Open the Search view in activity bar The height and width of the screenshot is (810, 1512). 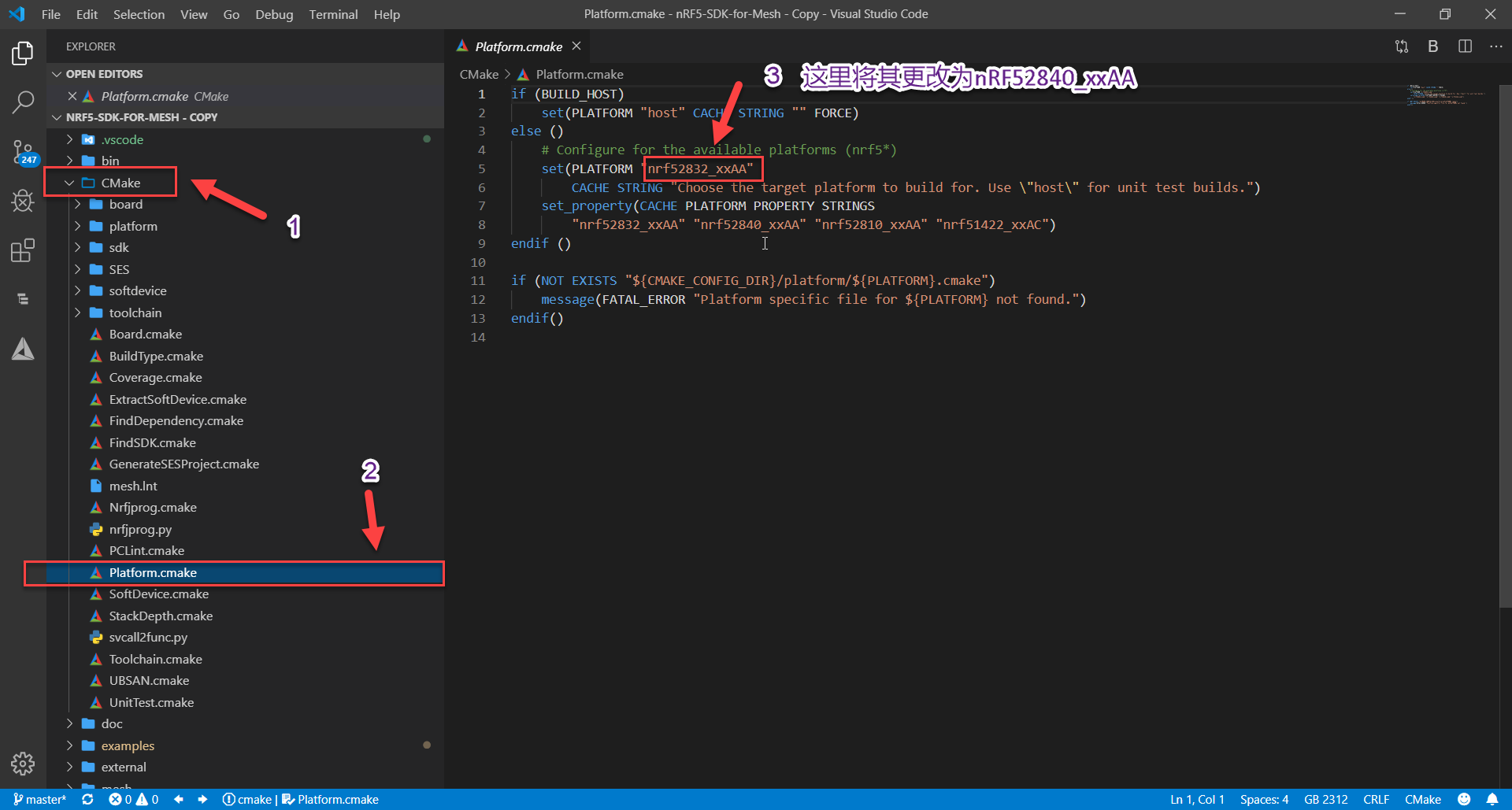23,102
